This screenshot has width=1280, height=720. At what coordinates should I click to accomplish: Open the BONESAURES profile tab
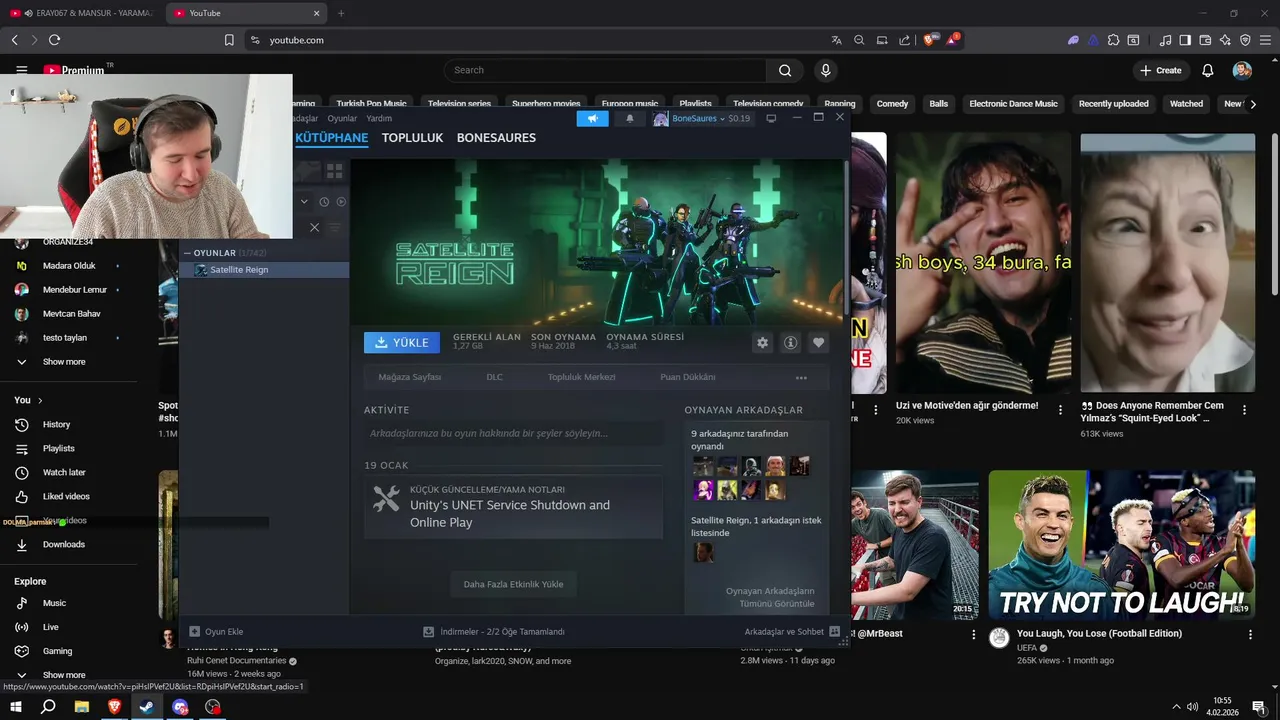[x=496, y=138]
